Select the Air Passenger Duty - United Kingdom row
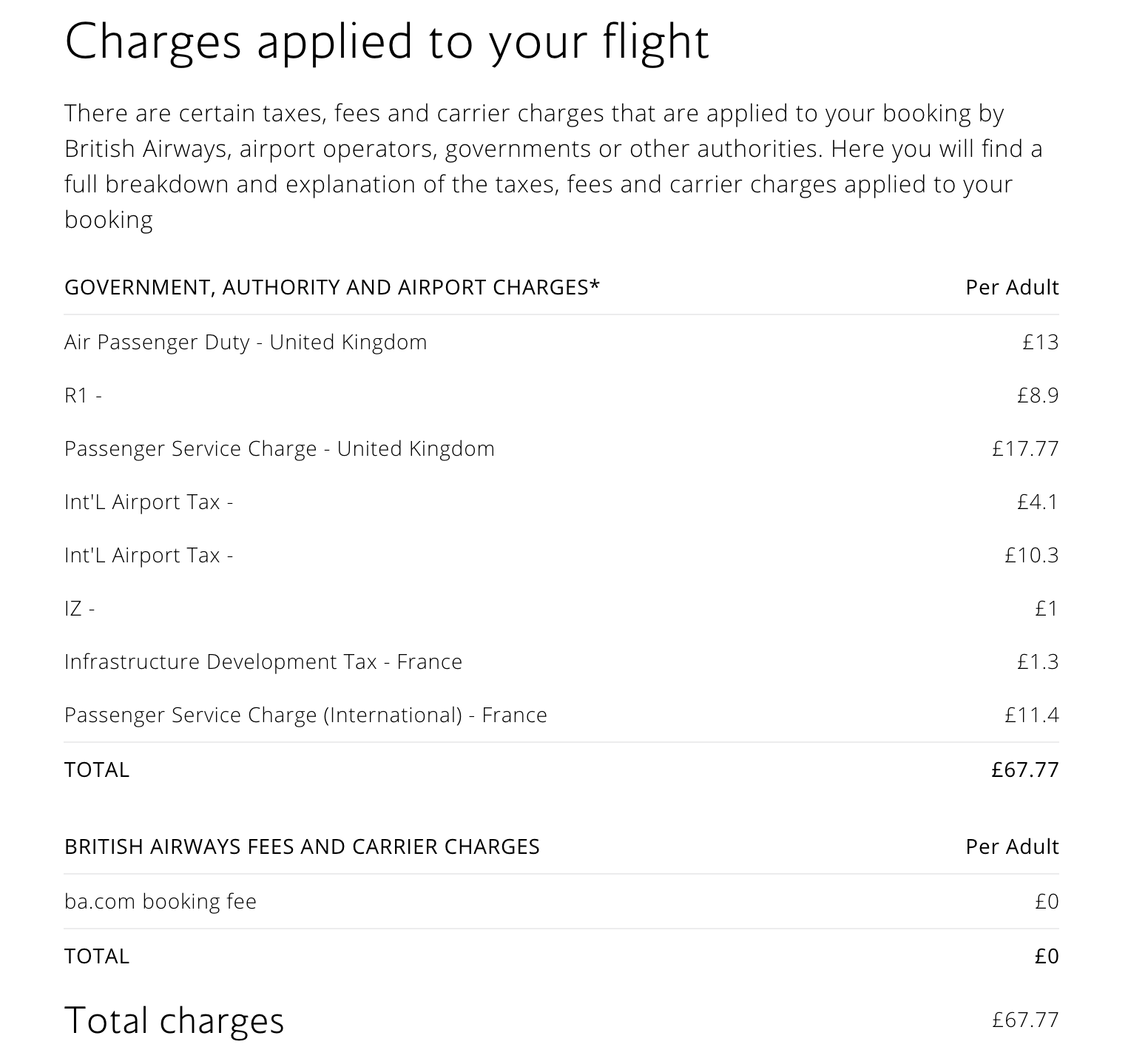The image size is (1148, 1064). pyautogui.click(x=561, y=342)
